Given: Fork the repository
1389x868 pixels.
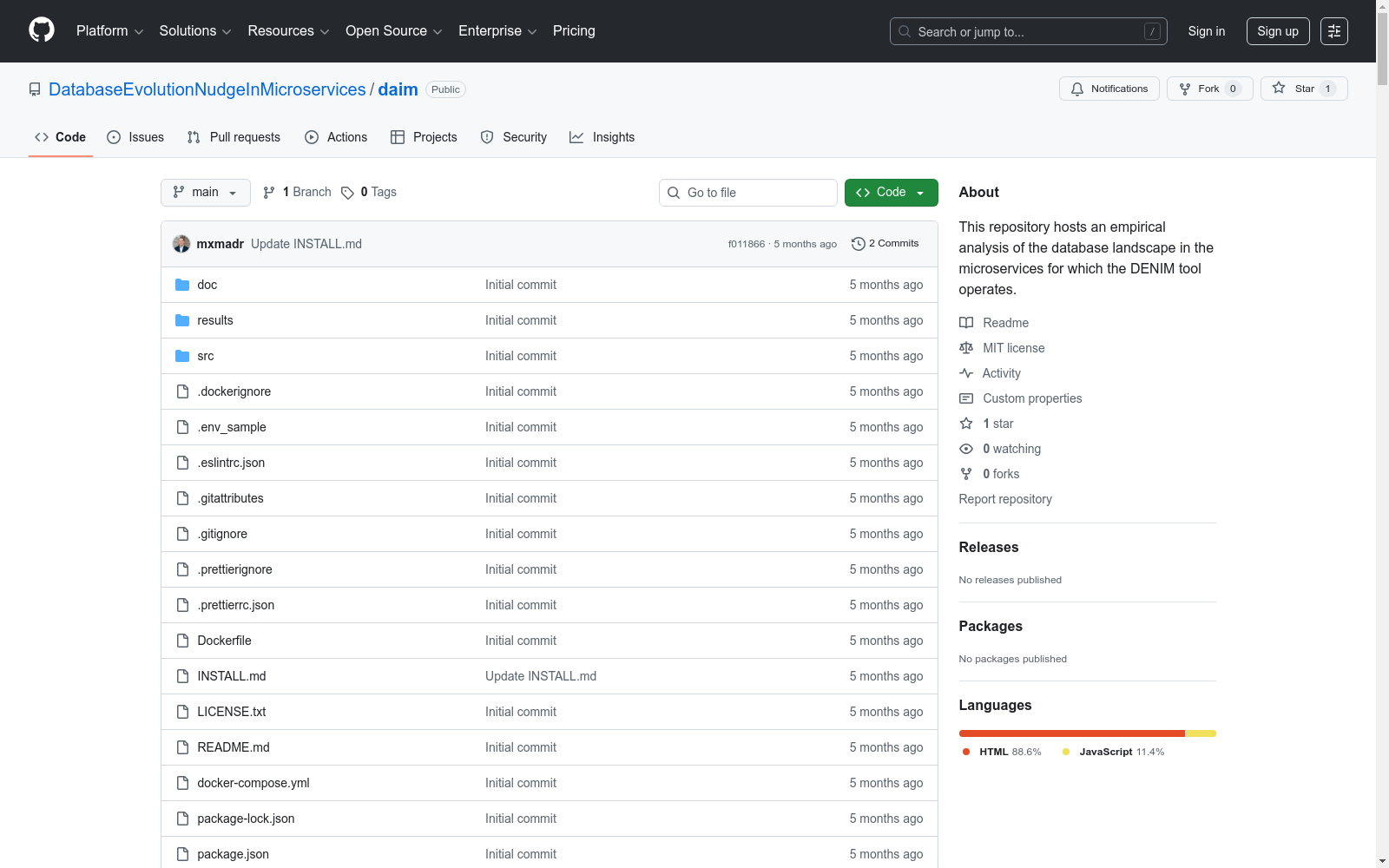Looking at the screenshot, I should (1210, 89).
